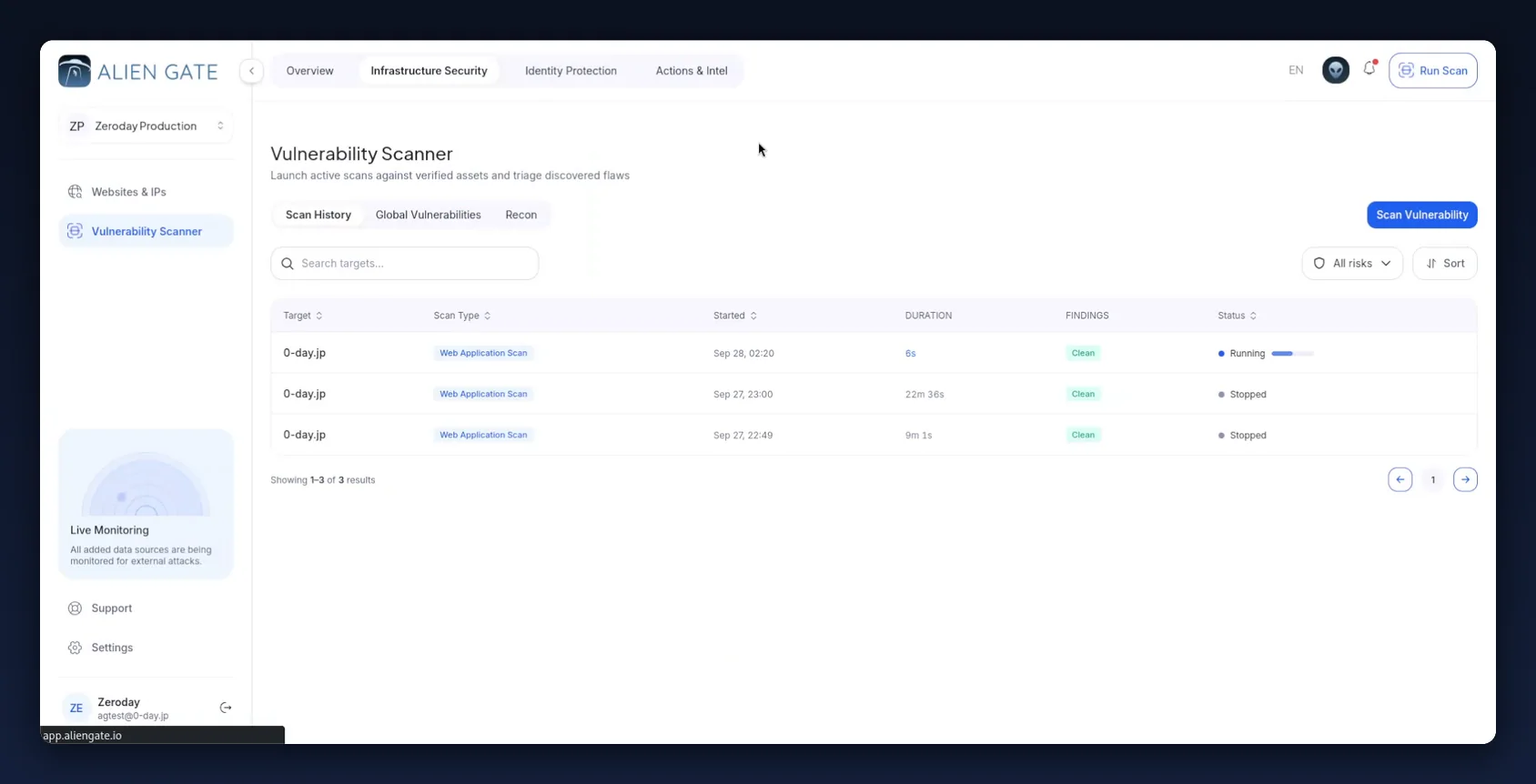This screenshot has height=784, width=1536.
Task: Click the Live Monitoring card
Action: click(147, 504)
